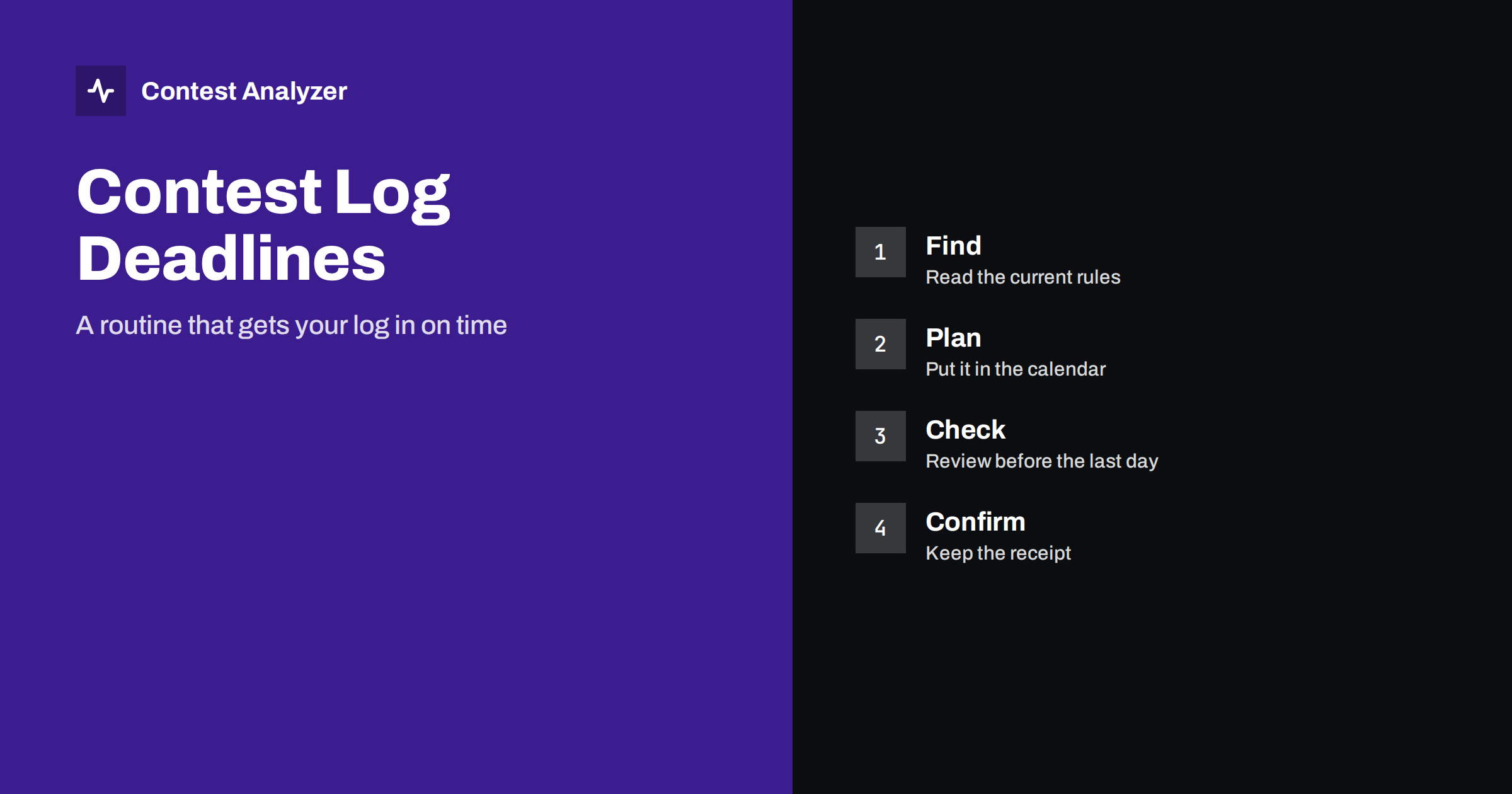This screenshot has height=794, width=1512.
Task: Click the 'Find' step heading
Action: click(x=953, y=246)
